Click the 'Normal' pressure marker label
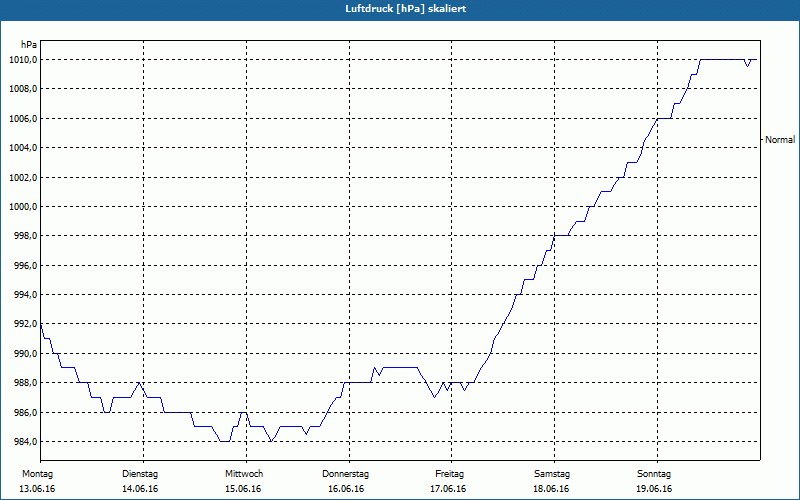Screen dimensions: 800x500 pyautogui.click(x=780, y=140)
